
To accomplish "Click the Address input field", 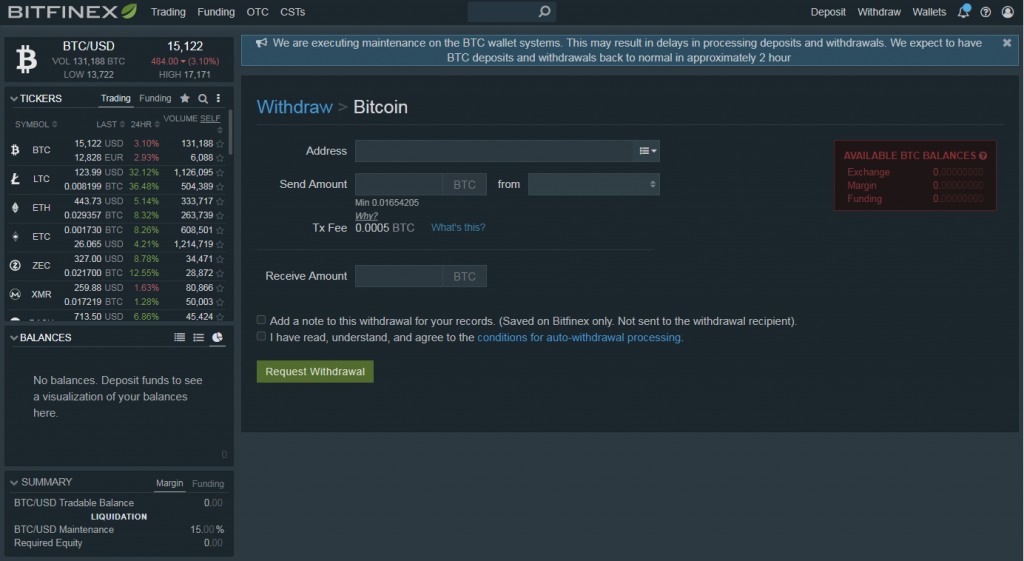I will [494, 151].
